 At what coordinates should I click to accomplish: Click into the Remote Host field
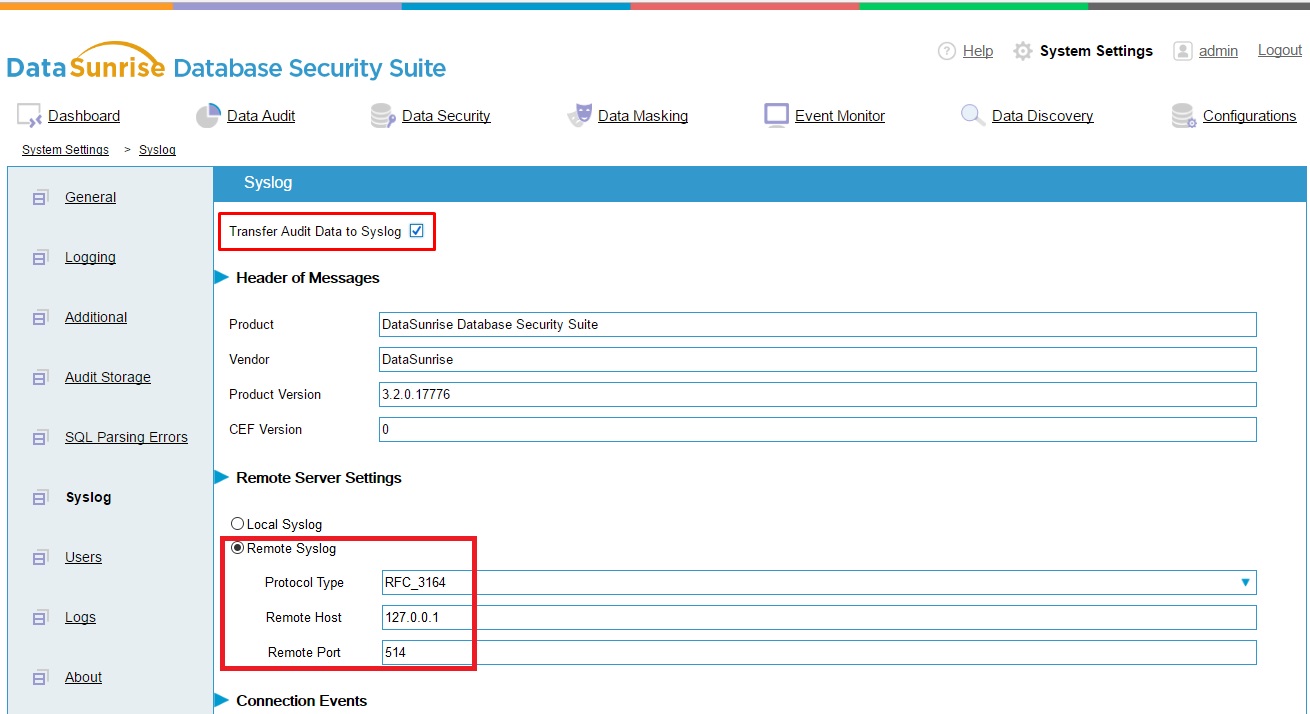[x=817, y=617]
